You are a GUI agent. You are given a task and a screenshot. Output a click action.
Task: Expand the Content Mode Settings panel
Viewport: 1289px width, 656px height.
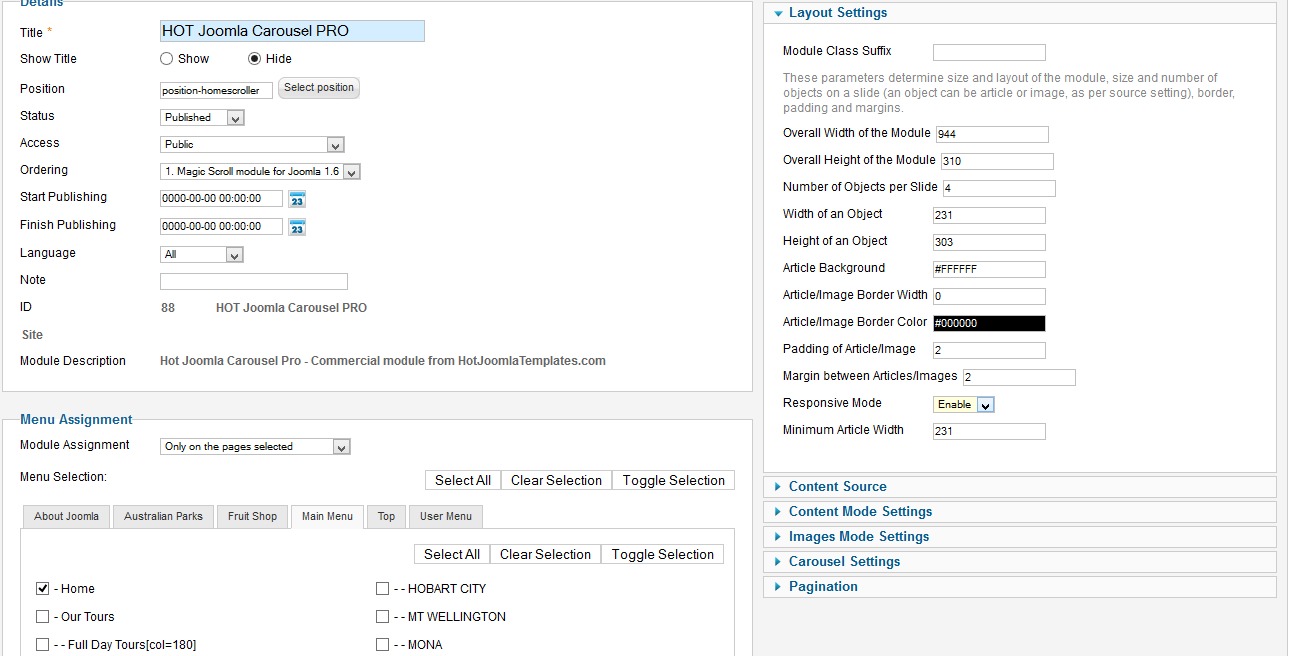pos(1020,512)
